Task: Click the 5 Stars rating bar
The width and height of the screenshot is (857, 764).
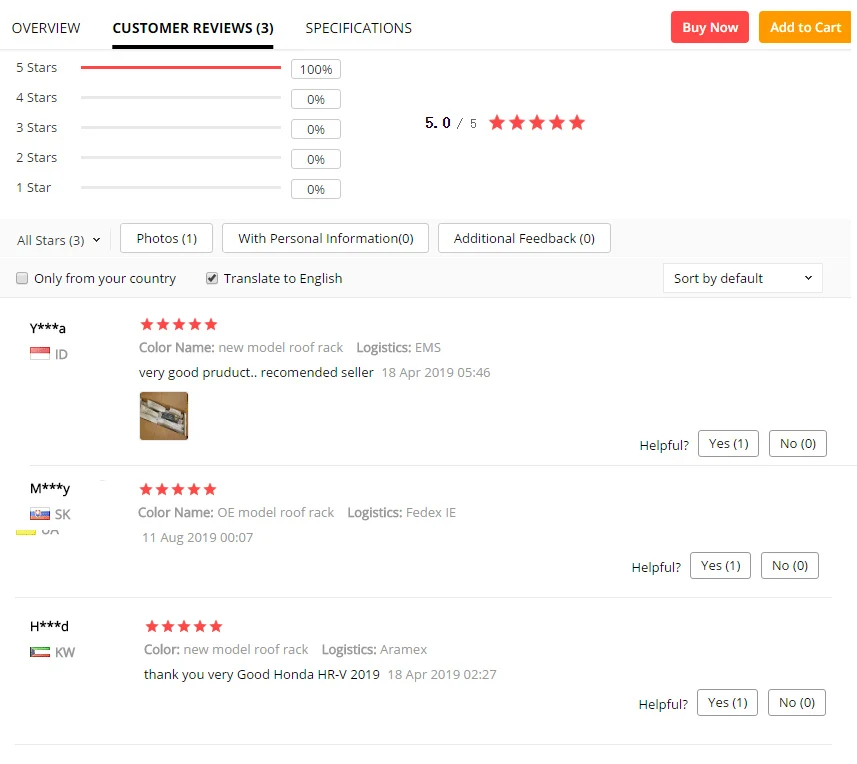Action: (x=181, y=68)
